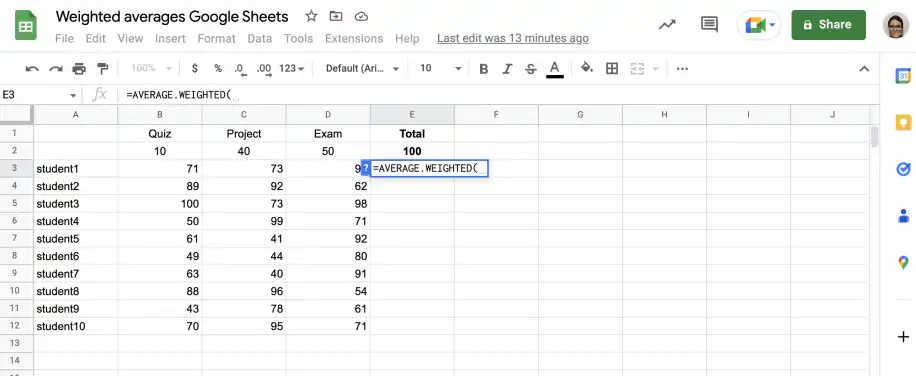Open the Data menu
This screenshot has width=916, height=376.
click(x=259, y=39)
